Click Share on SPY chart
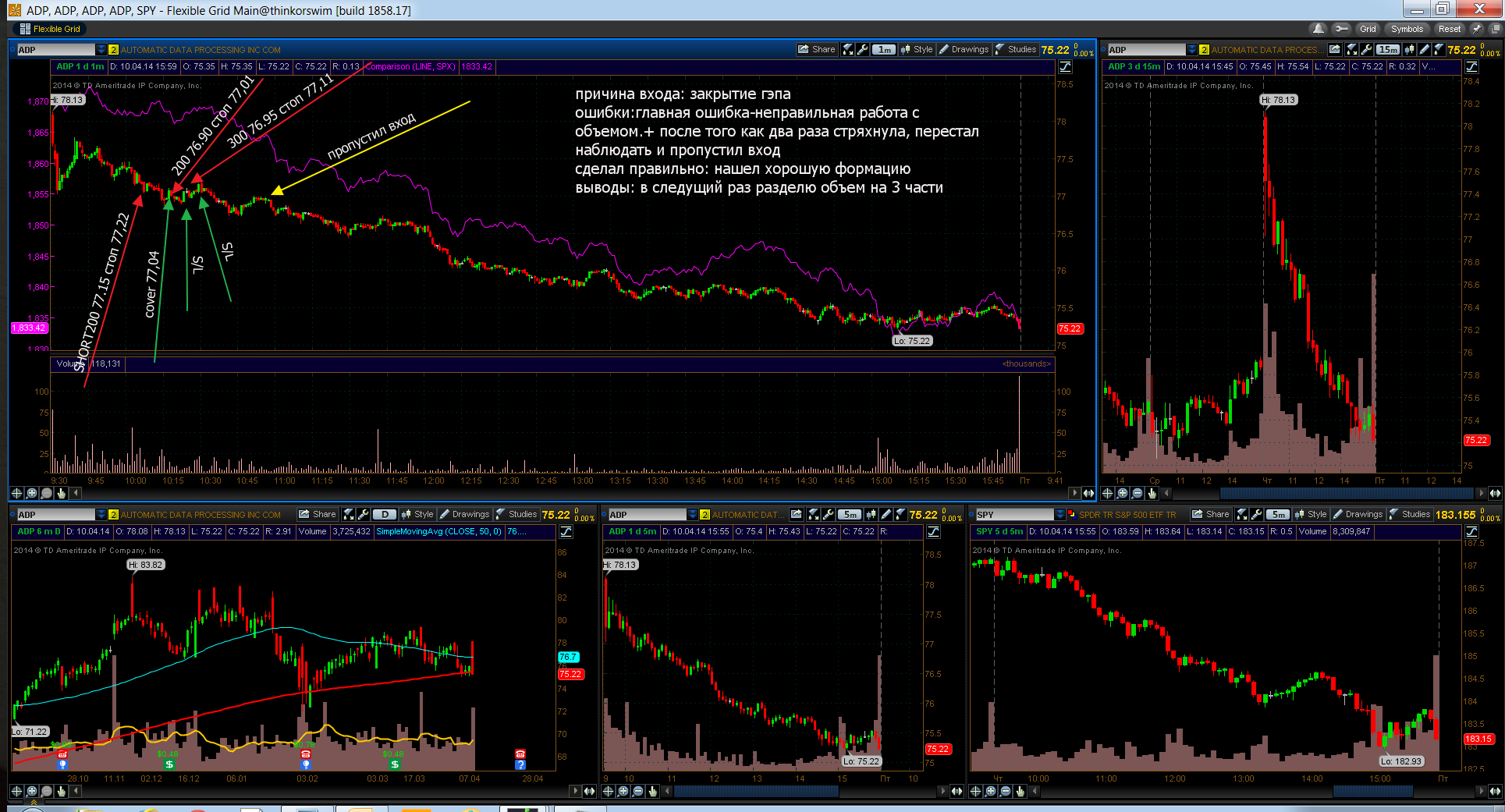1505x812 pixels. pyautogui.click(x=1210, y=514)
